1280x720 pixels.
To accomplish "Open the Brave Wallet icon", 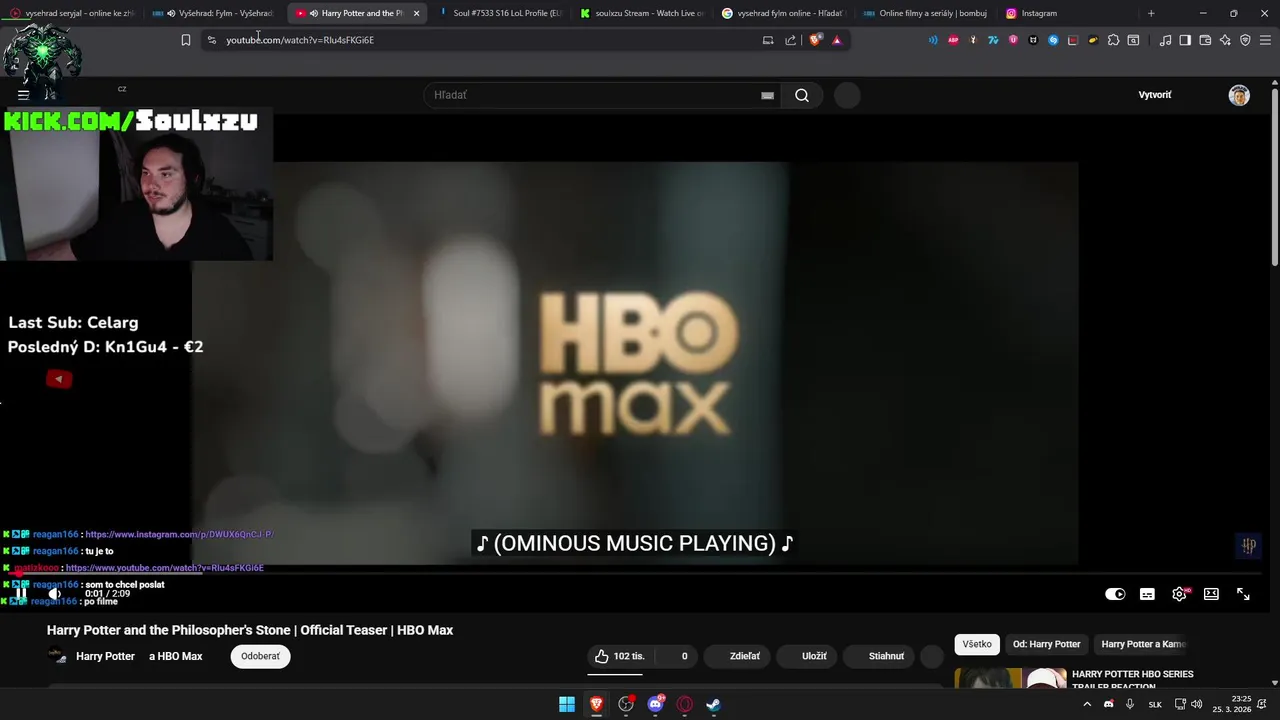I will pos(1205,40).
